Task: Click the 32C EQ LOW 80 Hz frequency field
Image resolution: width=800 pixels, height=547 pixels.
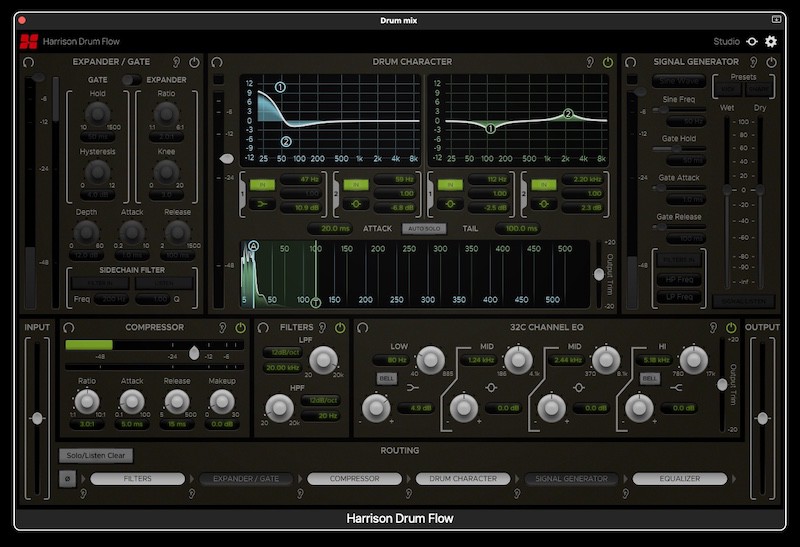Action: pyautogui.click(x=391, y=360)
